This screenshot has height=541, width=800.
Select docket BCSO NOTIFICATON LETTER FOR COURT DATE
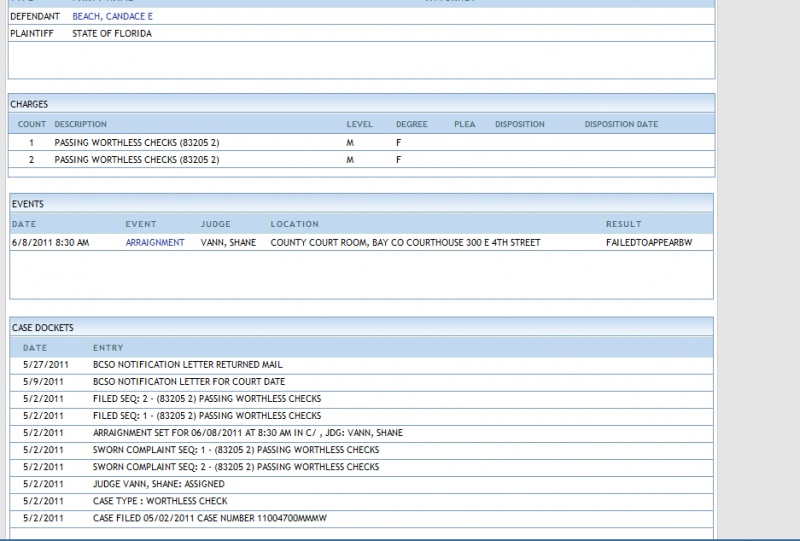coord(189,382)
